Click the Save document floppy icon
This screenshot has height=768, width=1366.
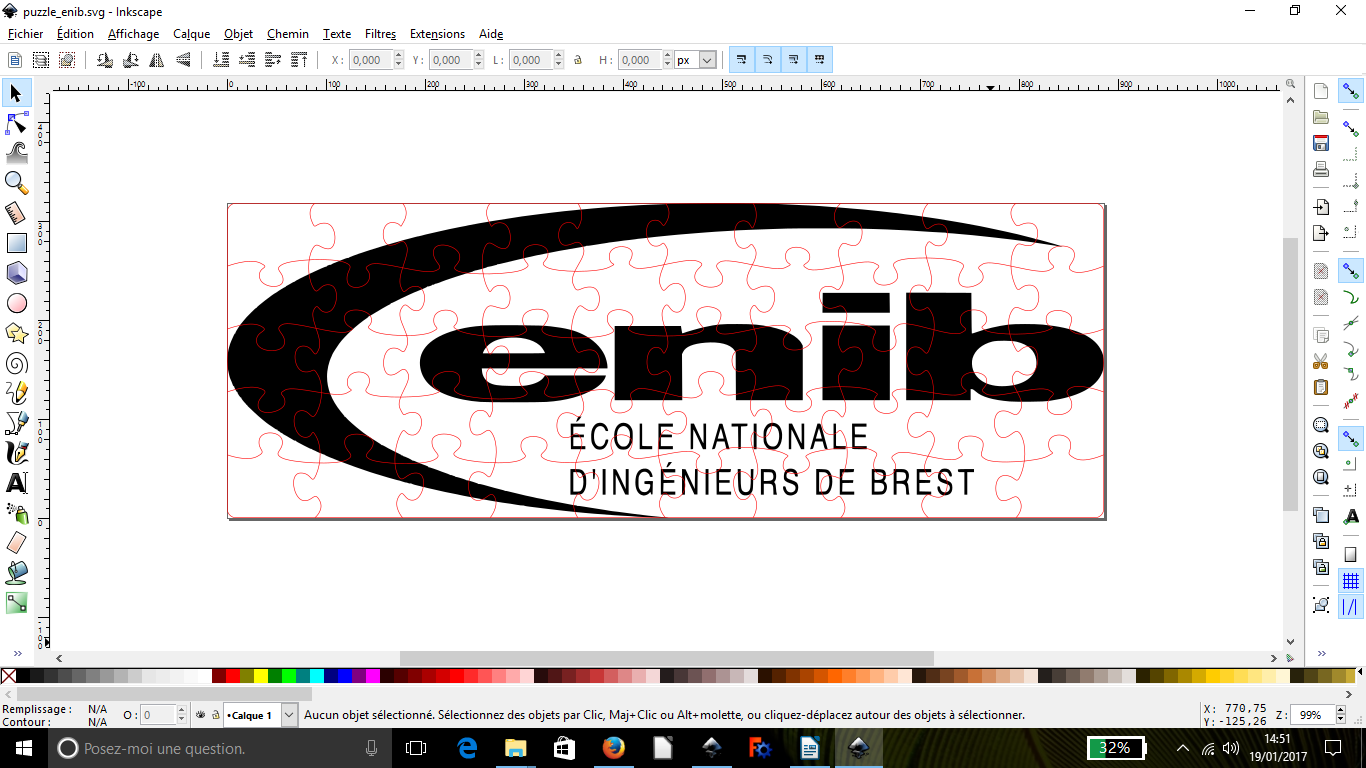coord(1321,143)
